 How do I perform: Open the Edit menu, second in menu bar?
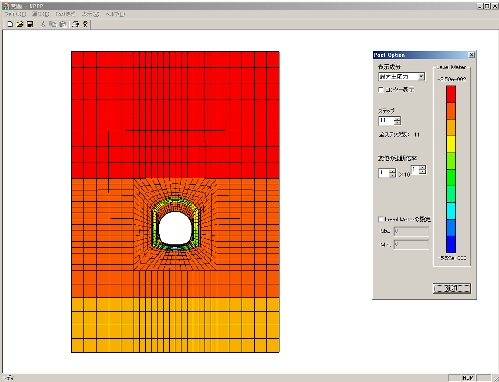point(40,14)
